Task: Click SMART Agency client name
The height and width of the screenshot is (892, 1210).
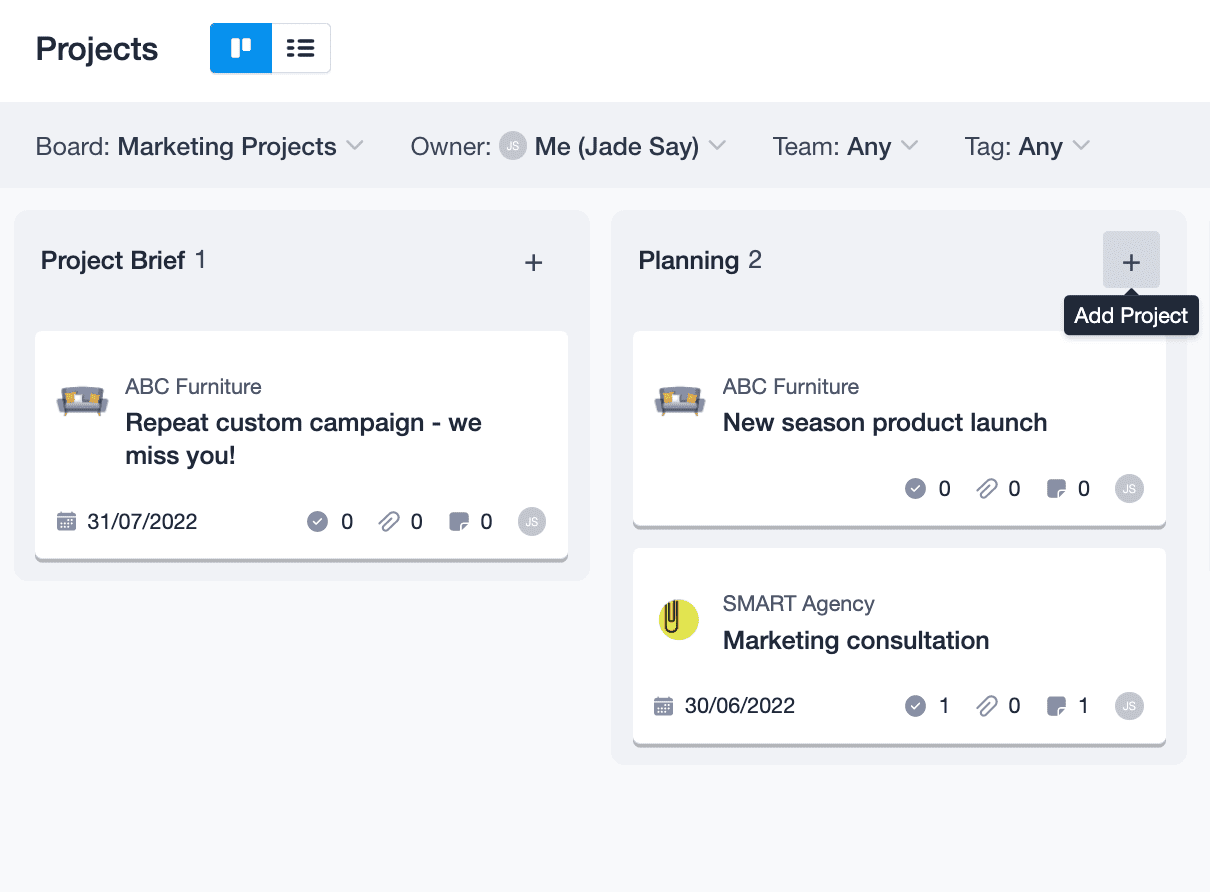Action: click(x=799, y=604)
